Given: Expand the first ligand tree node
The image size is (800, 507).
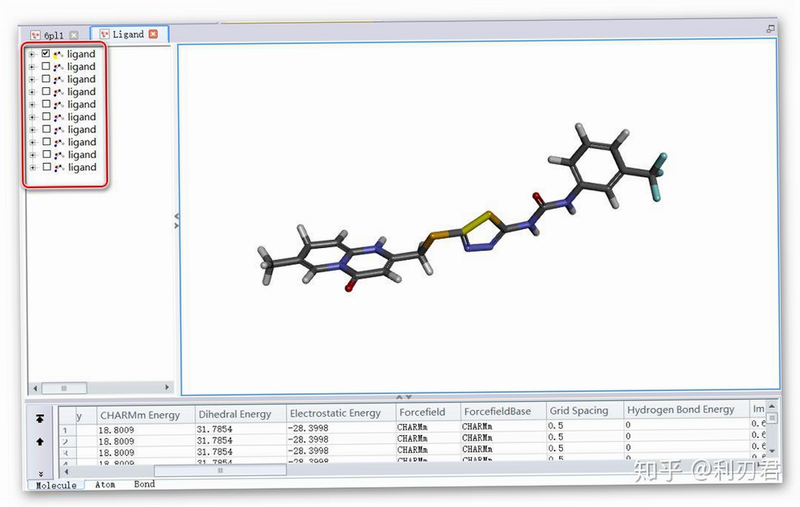Looking at the screenshot, I should point(32,54).
